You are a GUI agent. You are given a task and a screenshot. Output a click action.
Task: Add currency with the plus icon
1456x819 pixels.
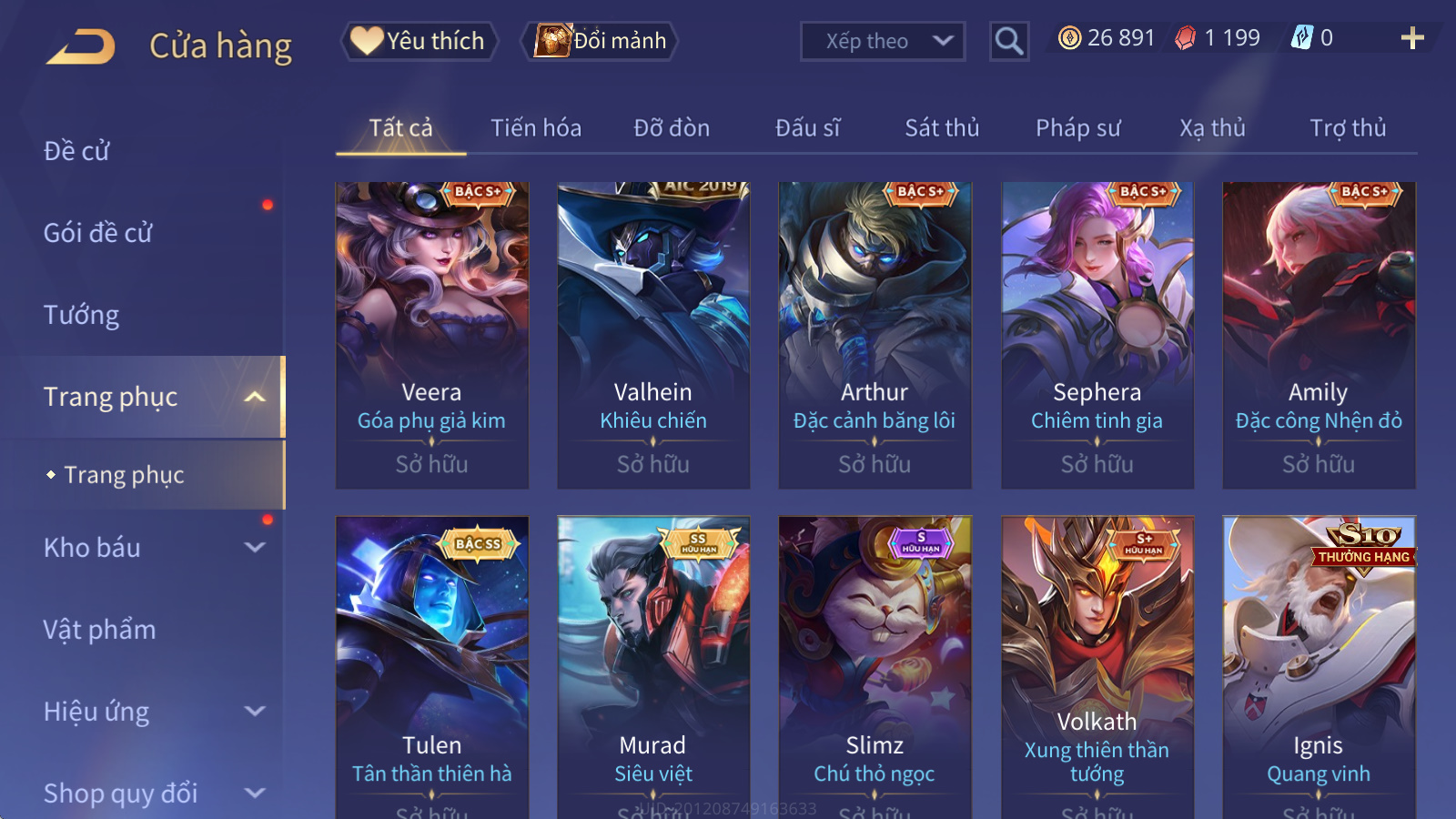1411,38
